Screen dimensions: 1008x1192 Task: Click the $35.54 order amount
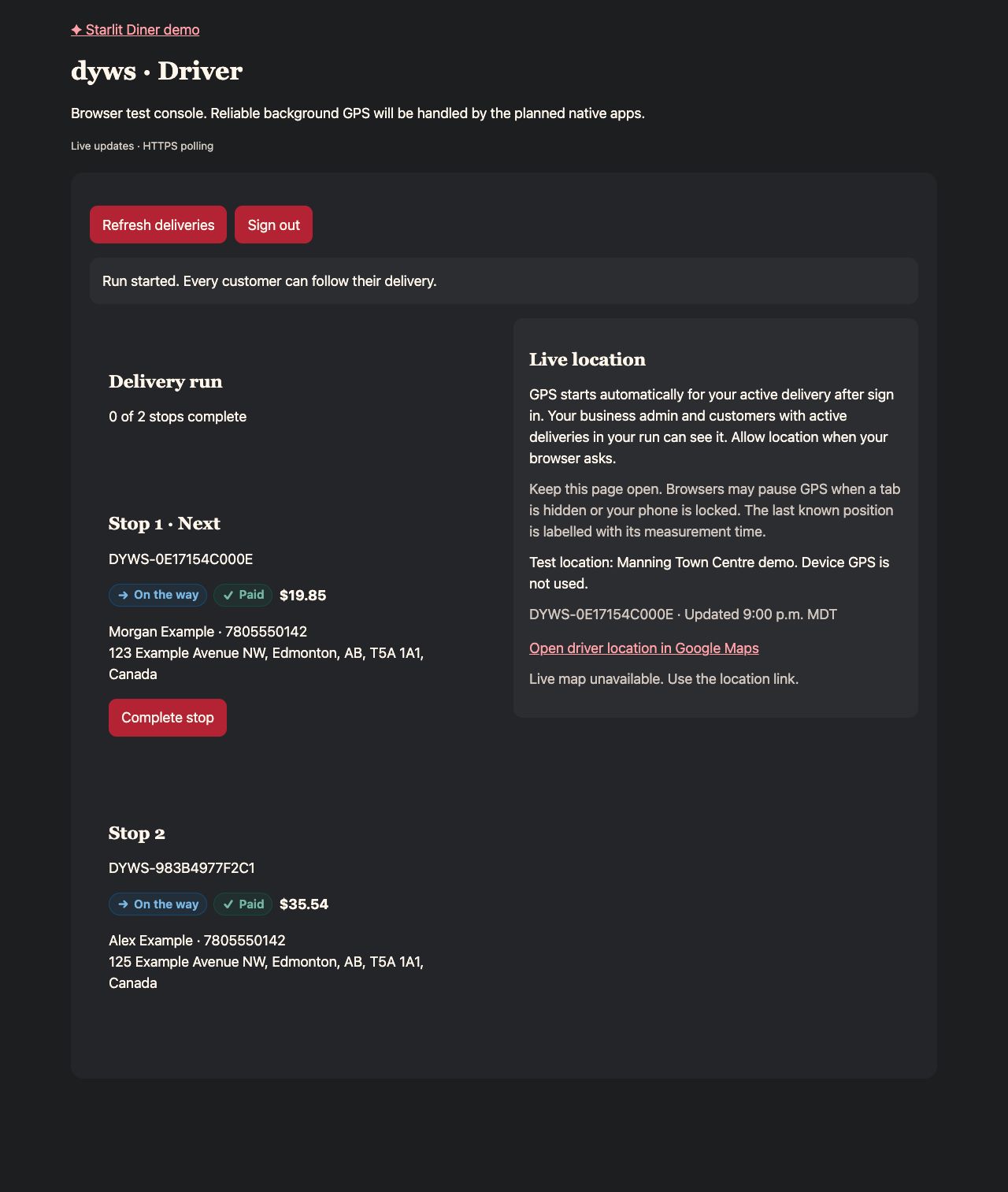point(304,904)
